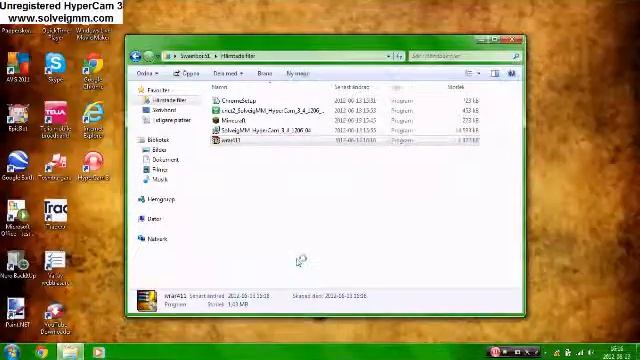Click the red HyperCam tray icon

495,351
